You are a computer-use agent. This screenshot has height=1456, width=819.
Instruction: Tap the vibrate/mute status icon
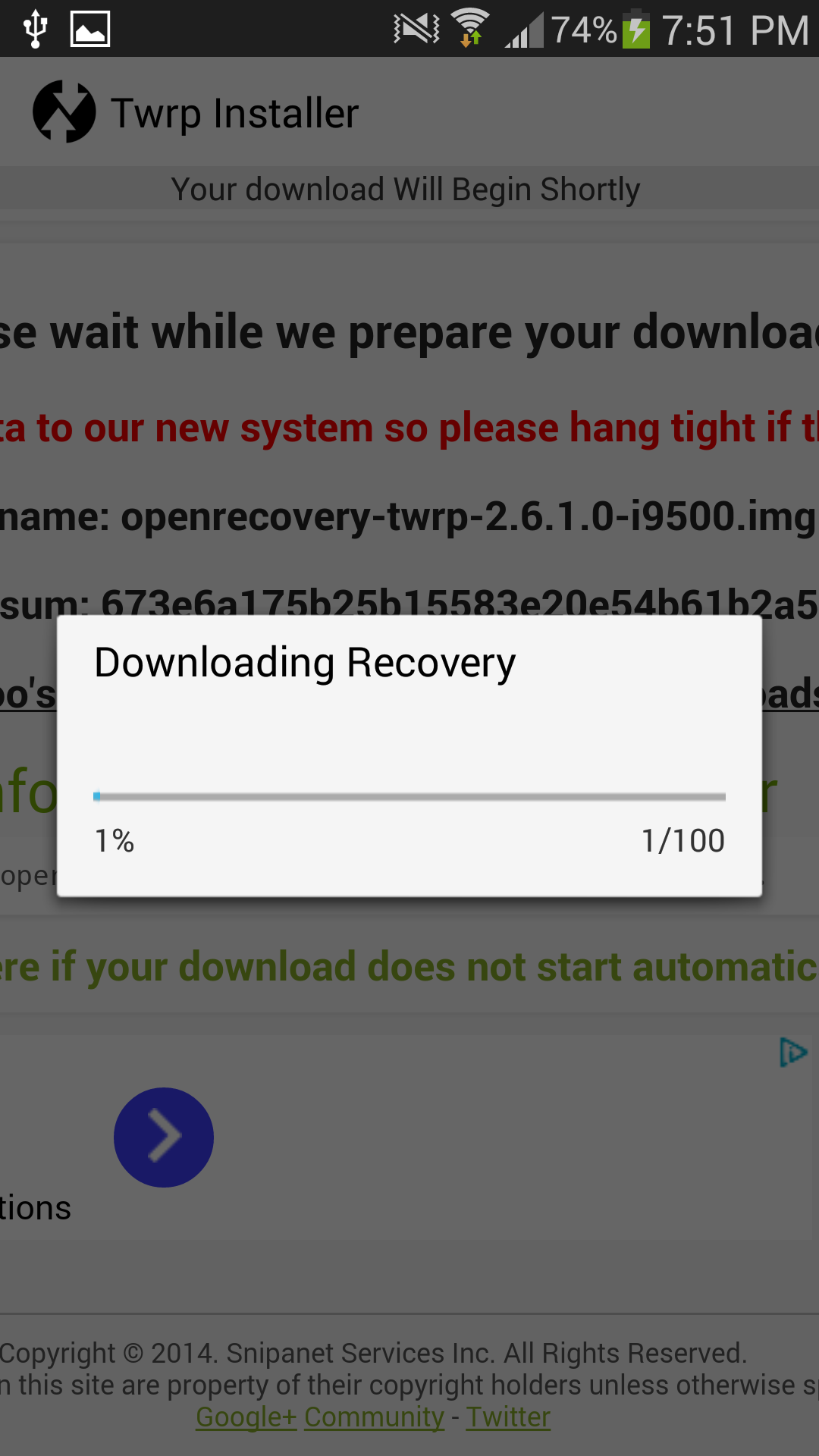pyautogui.click(x=416, y=30)
